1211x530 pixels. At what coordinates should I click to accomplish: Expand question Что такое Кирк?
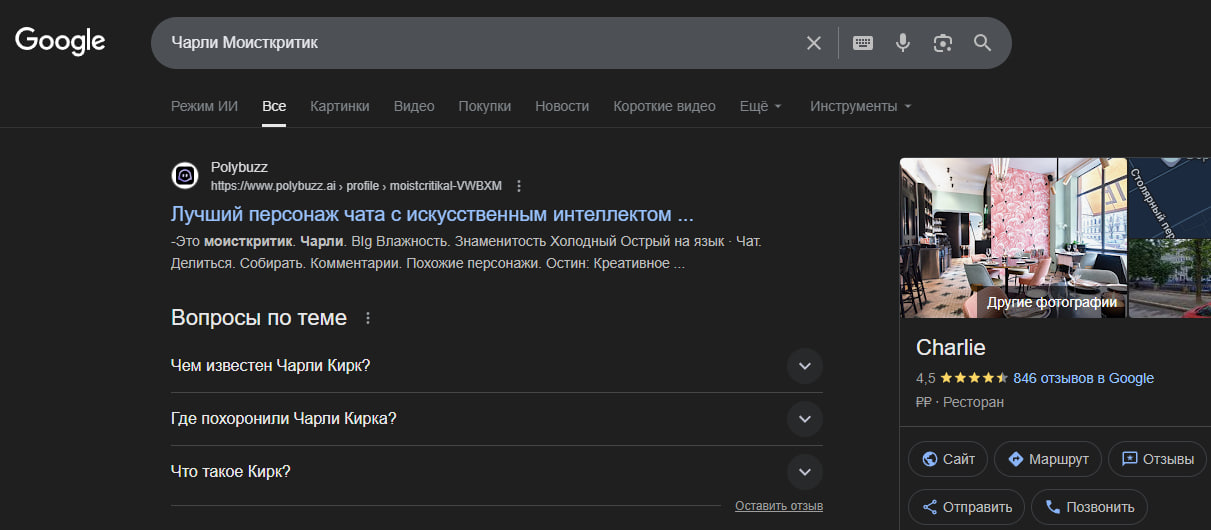point(804,472)
